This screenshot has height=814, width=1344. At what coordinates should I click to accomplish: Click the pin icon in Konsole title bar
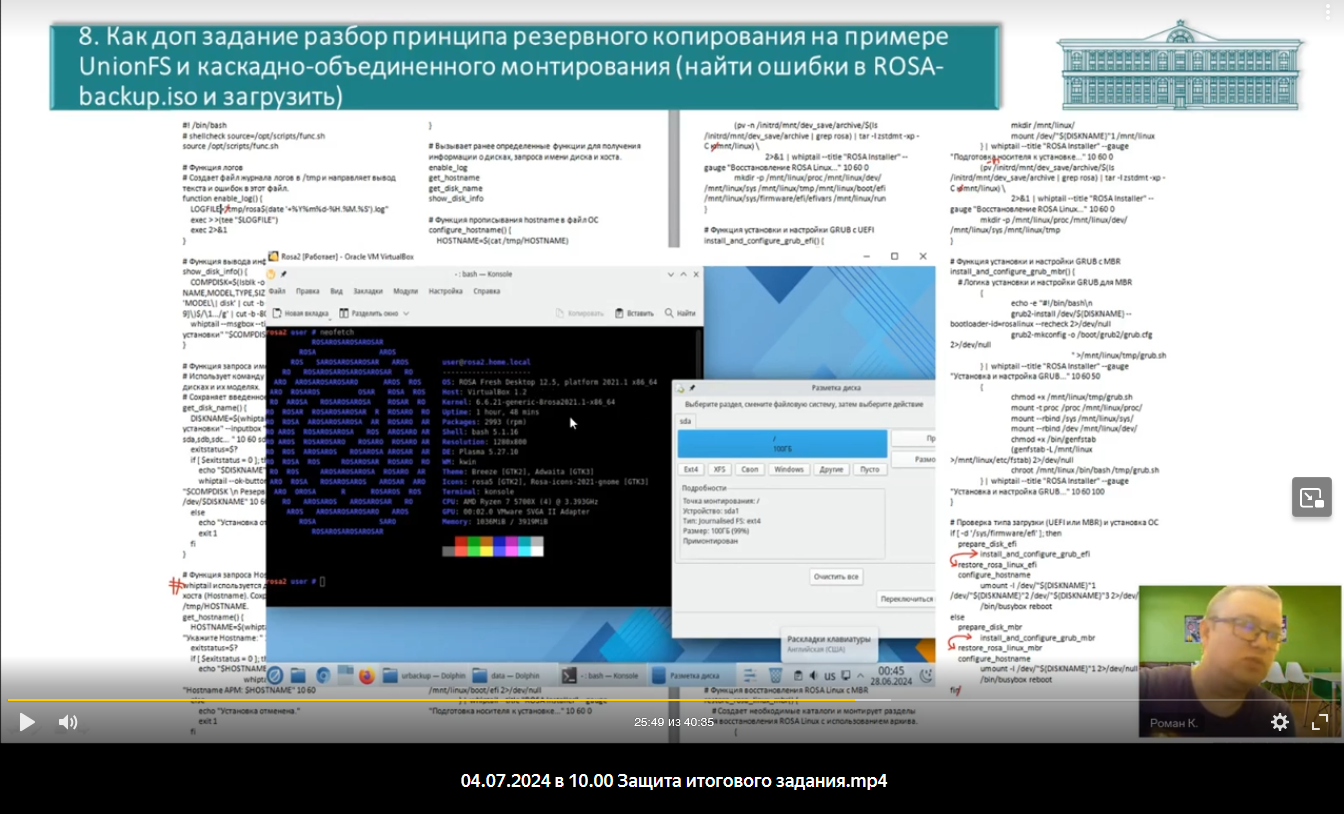point(283,274)
